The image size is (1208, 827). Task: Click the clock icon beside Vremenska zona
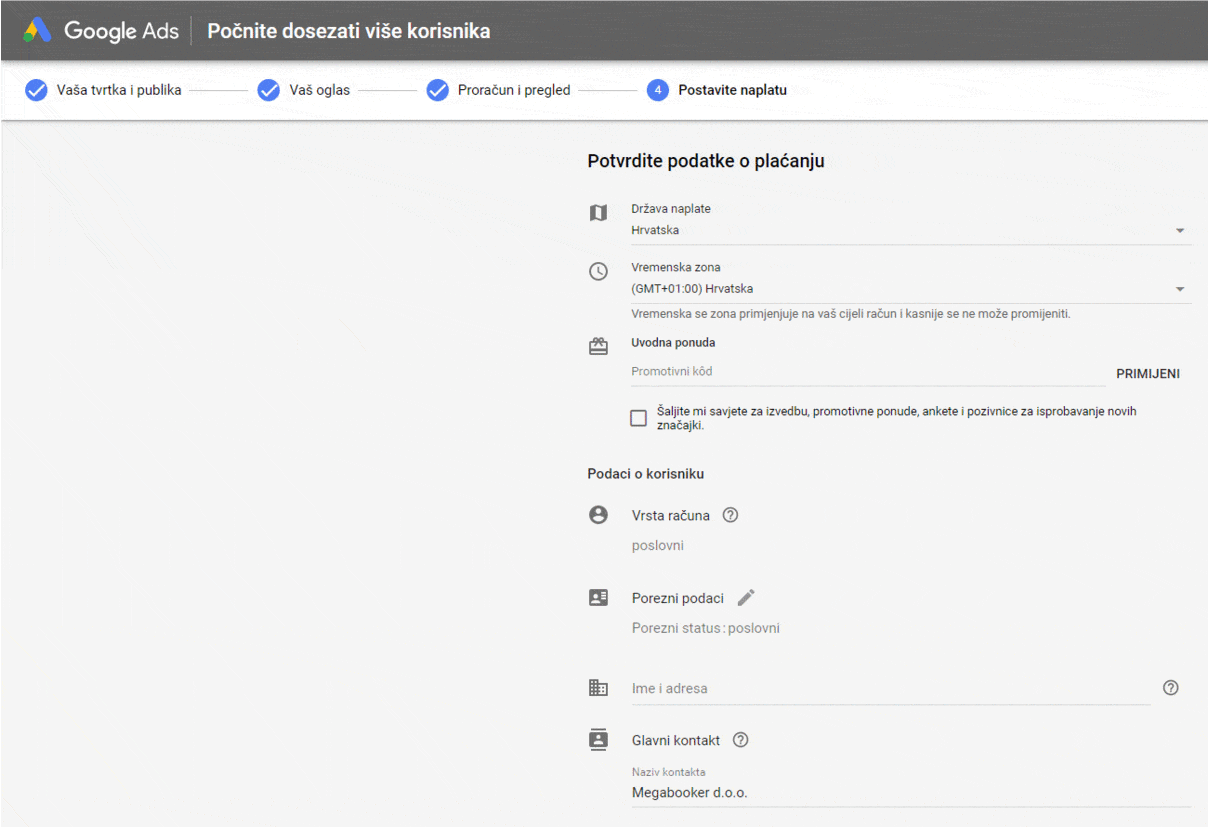[x=598, y=271]
